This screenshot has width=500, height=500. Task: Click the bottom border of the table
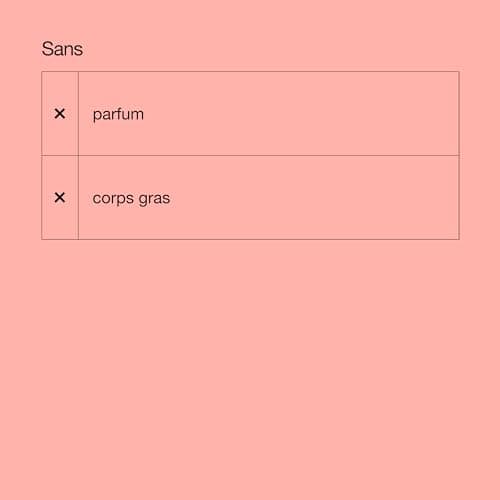point(250,239)
